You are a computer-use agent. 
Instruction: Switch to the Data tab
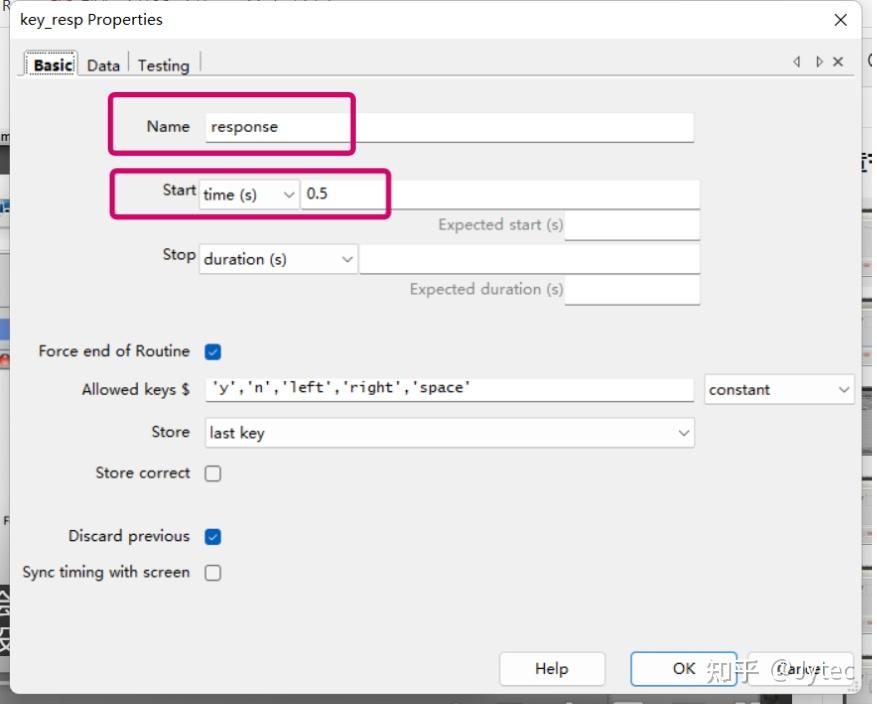pyautogui.click(x=103, y=65)
